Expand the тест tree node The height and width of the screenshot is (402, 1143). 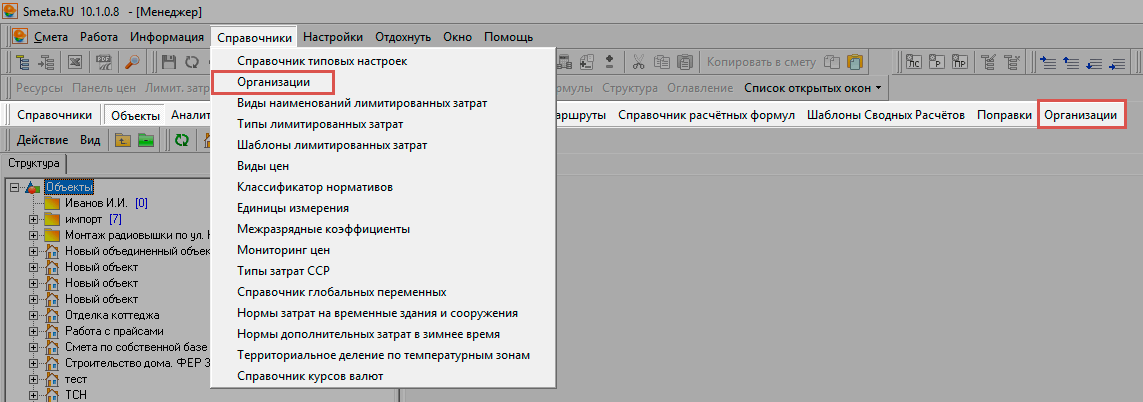click(33, 379)
